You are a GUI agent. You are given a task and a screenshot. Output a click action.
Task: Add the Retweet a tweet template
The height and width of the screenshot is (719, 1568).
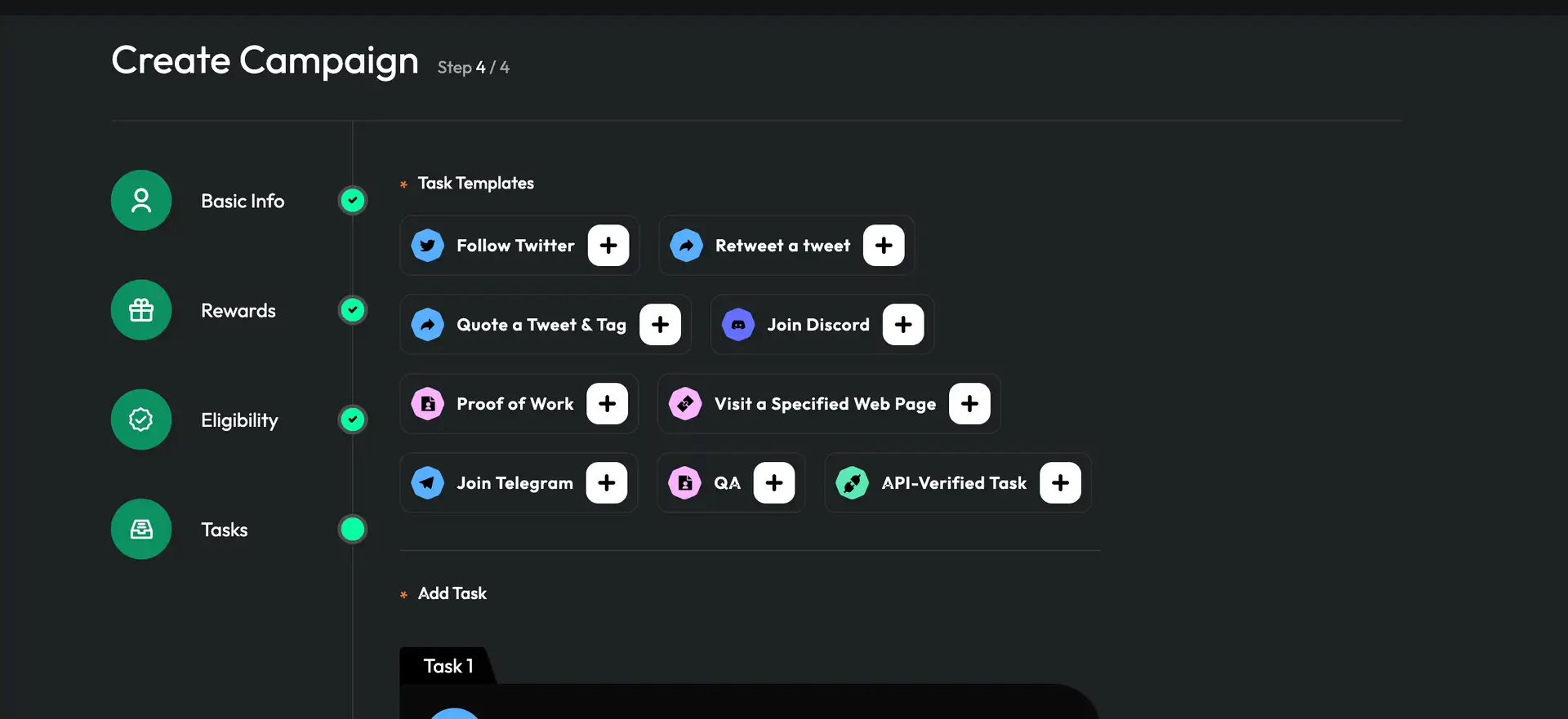click(884, 246)
